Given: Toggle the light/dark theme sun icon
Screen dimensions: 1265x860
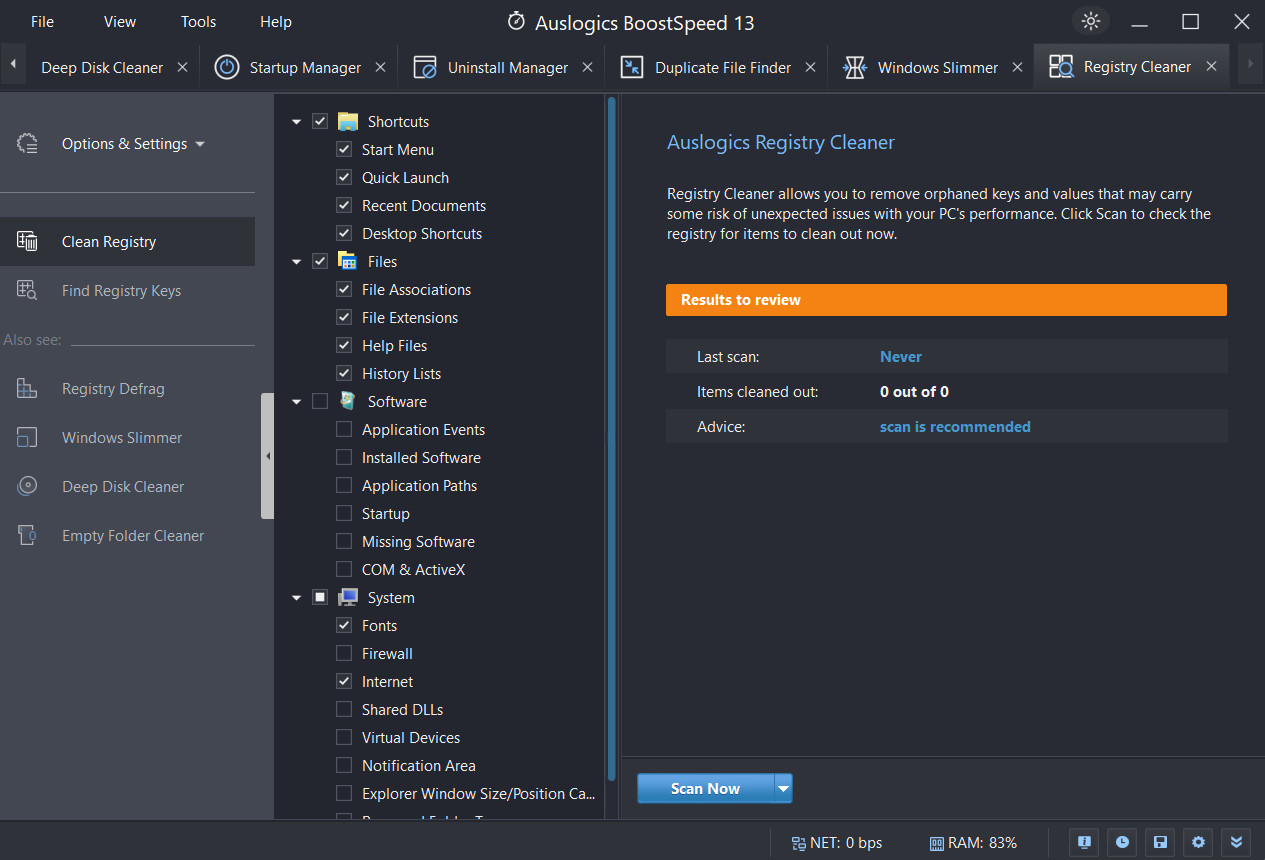Looking at the screenshot, I should click(x=1091, y=21).
